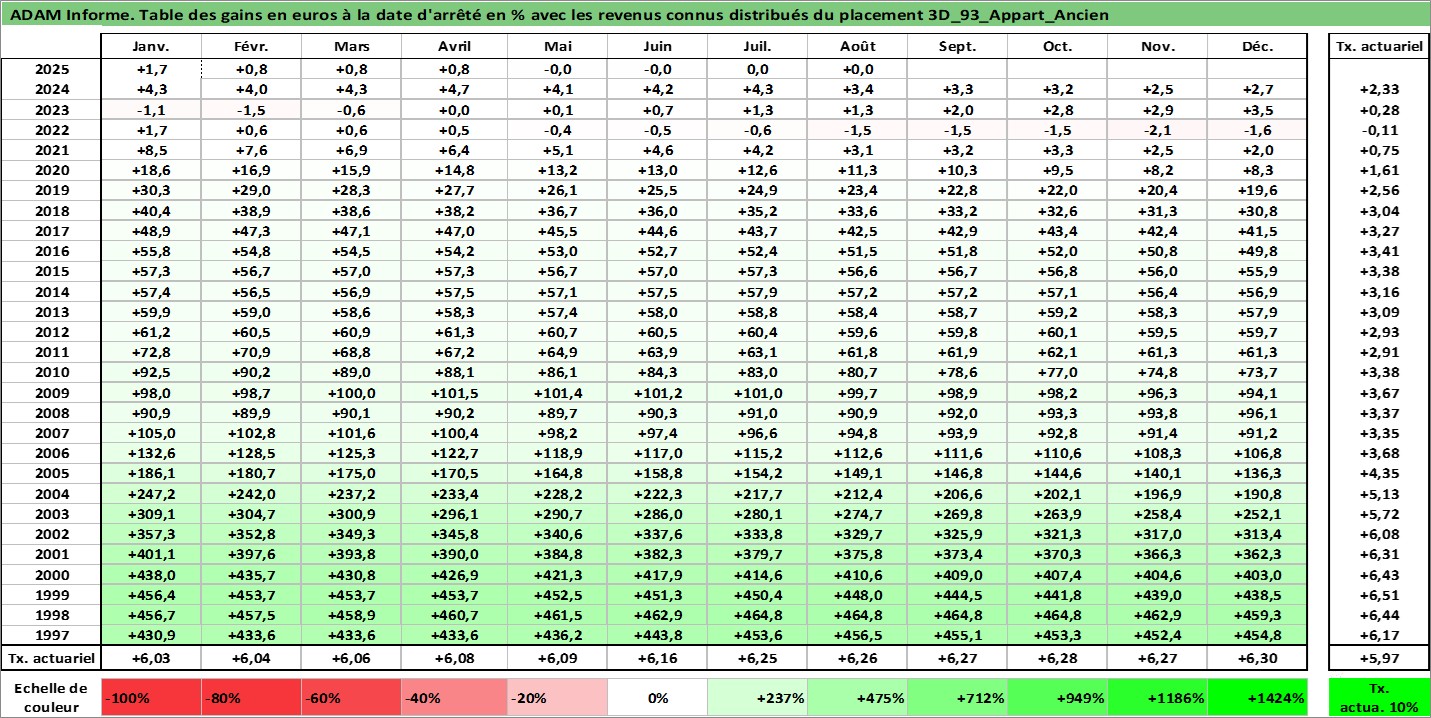
Task: Click the +8,5 cell for January 2021
Action: pyautogui.click(x=151, y=151)
